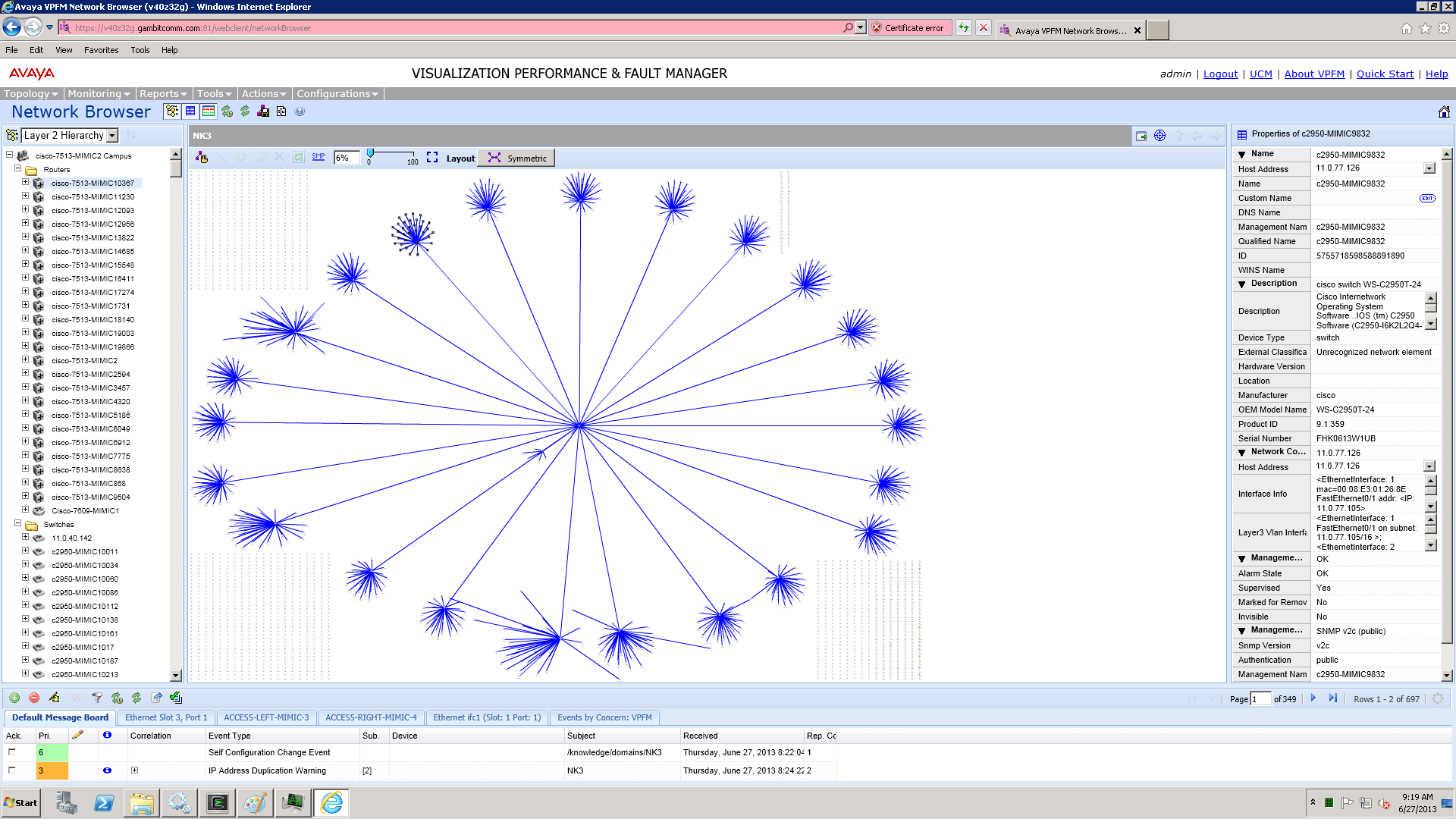Click the Certificate error button in address bar

(x=909, y=28)
